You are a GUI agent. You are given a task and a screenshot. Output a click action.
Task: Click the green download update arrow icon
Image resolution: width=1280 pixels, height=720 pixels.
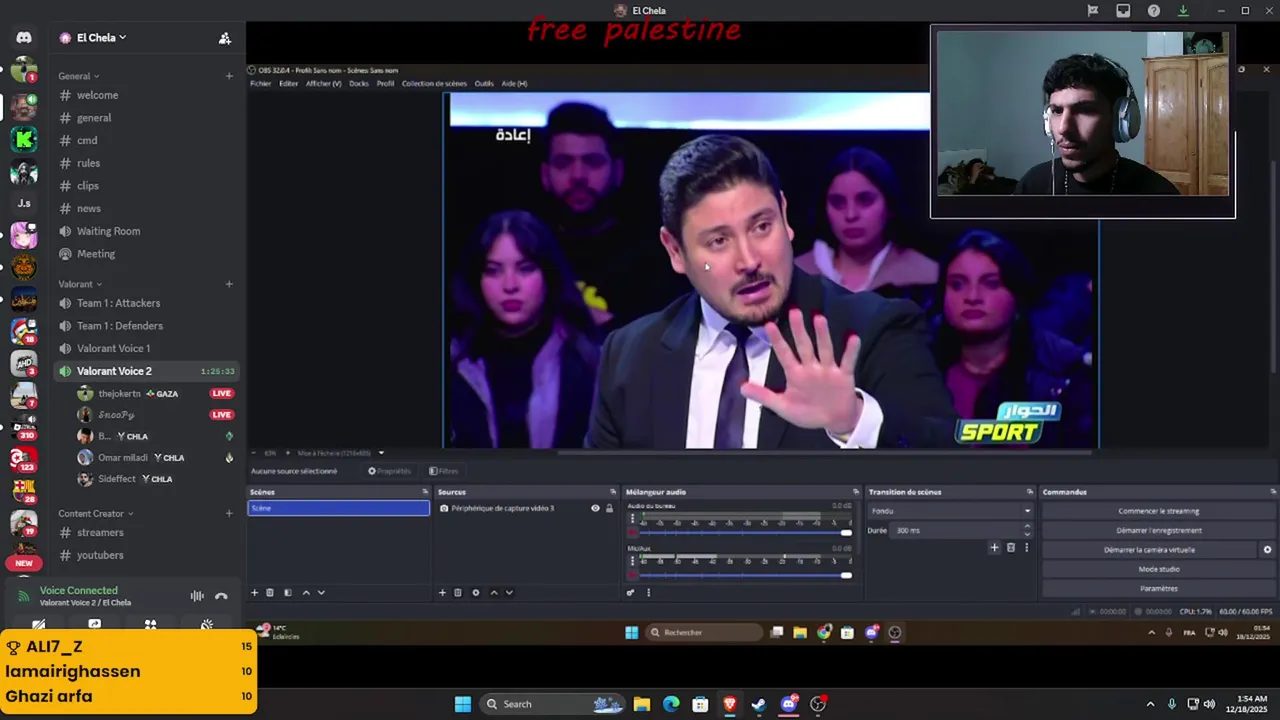(1183, 11)
